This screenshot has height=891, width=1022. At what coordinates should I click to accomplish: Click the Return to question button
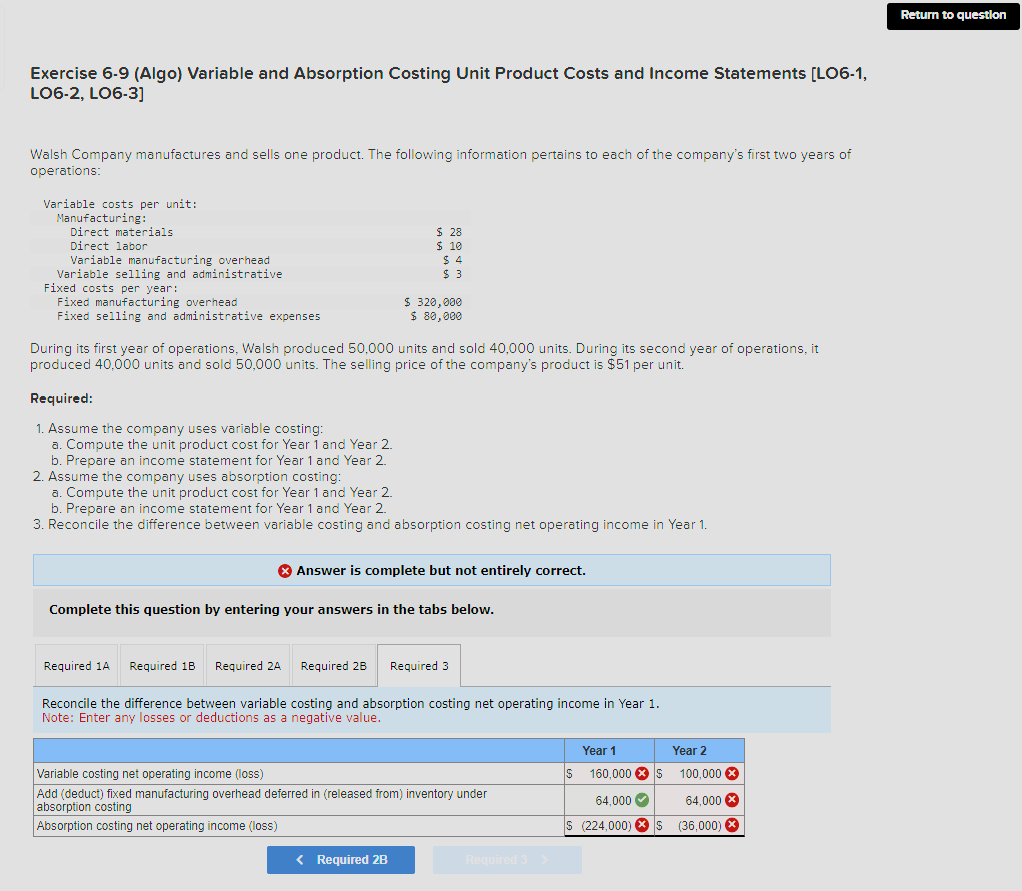[x=952, y=15]
